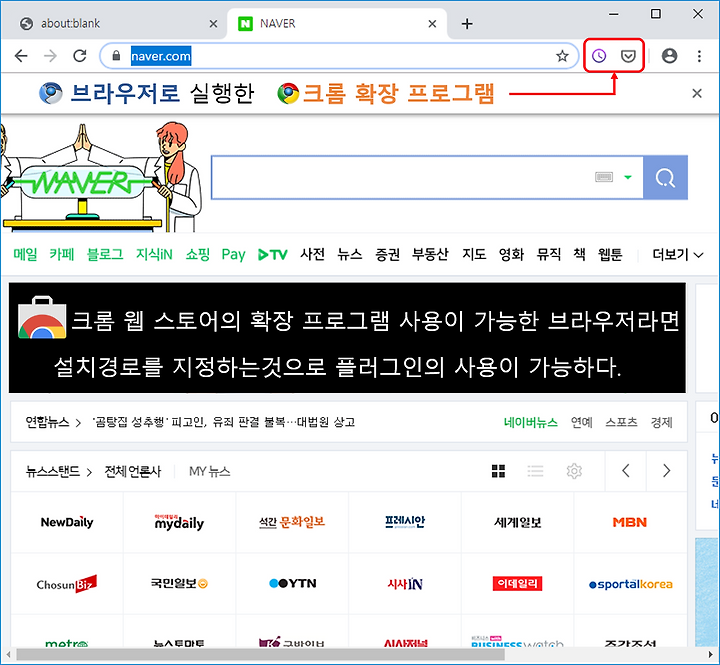Bookmark this page with the star icon
The image size is (720, 665).
point(562,56)
